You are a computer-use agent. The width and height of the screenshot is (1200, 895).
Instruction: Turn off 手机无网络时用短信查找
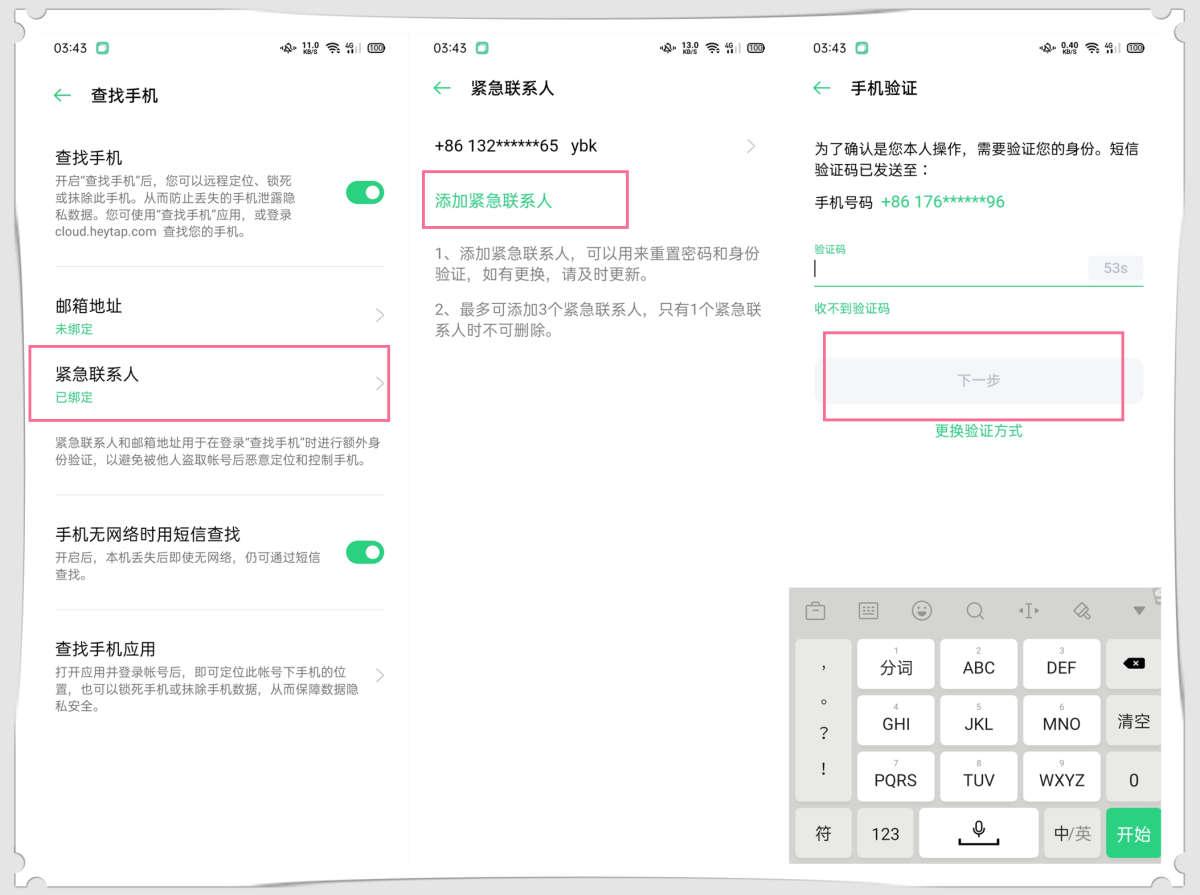click(x=364, y=552)
